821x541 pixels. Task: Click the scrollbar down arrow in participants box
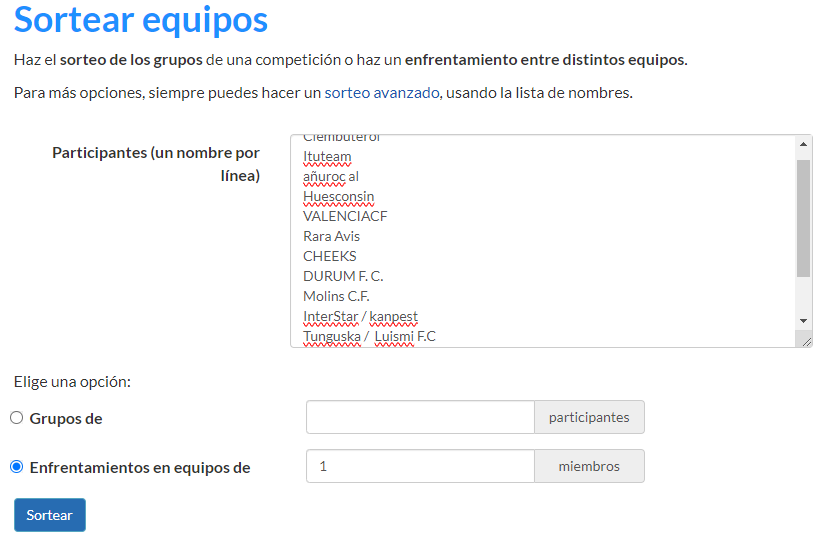click(x=803, y=320)
